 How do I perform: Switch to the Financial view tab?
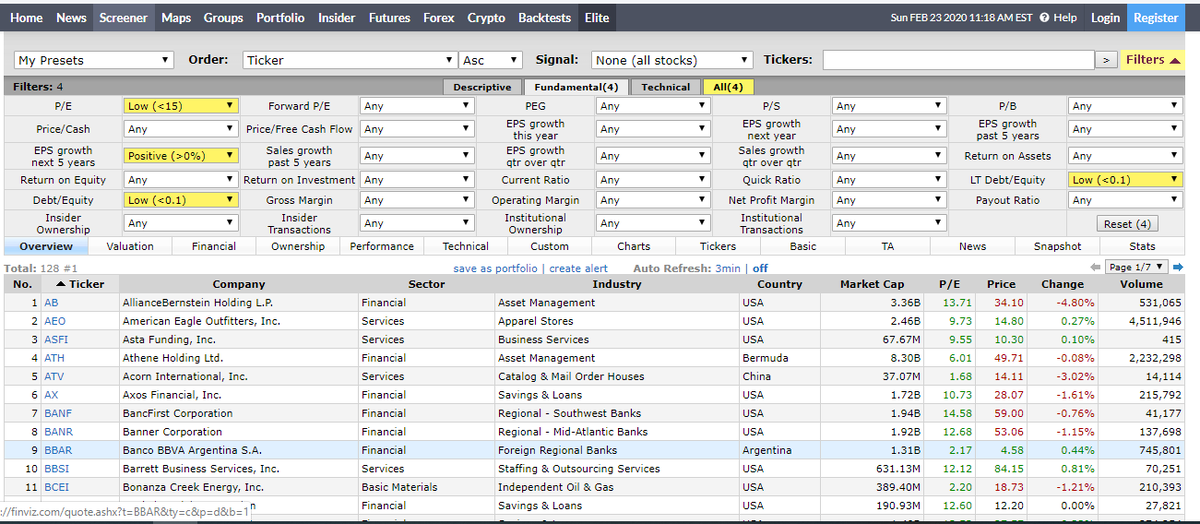pyautogui.click(x=214, y=246)
